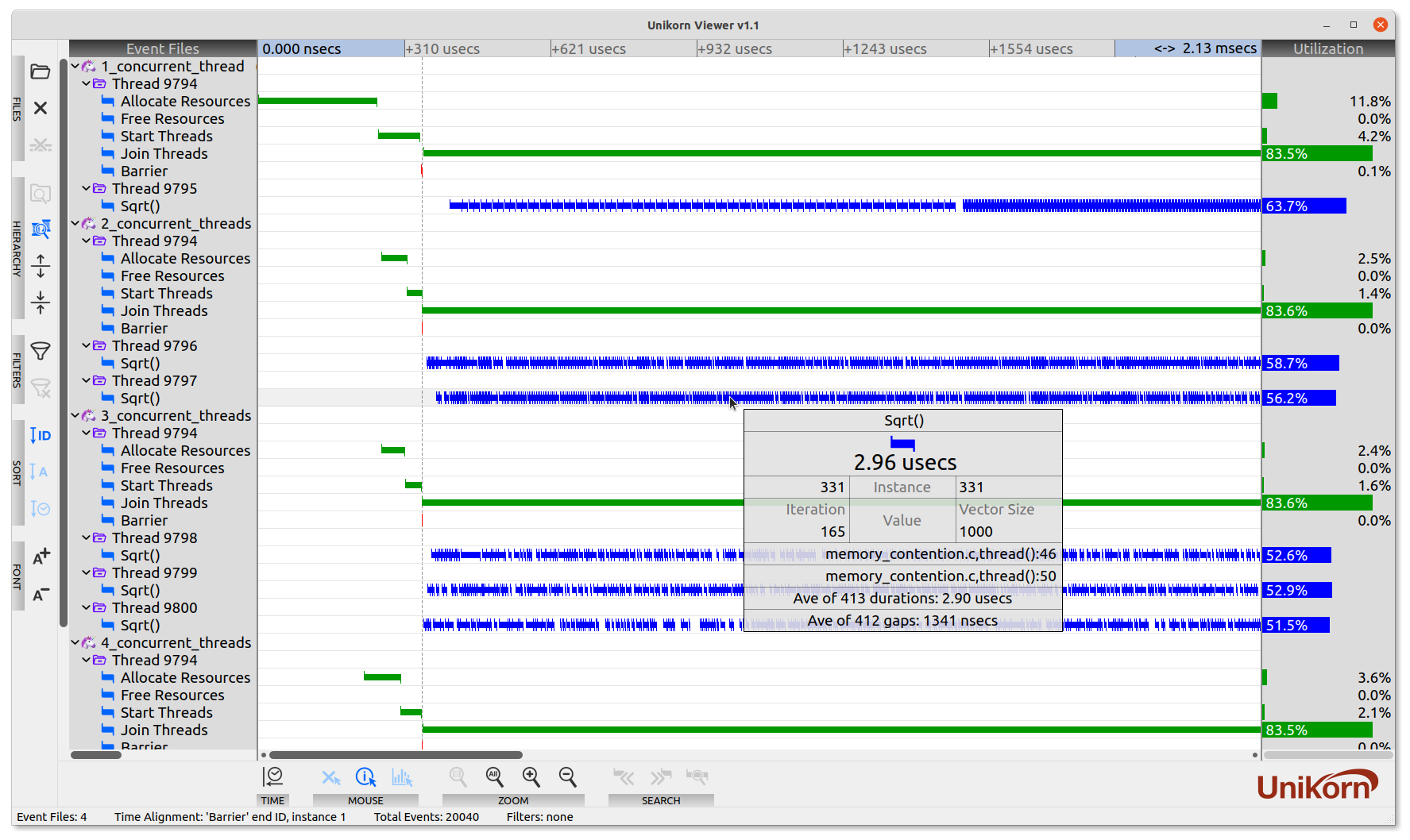Close the selected event file with the X icon
The width and height of the screenshot is (1410, 840).
pos(41,108)
